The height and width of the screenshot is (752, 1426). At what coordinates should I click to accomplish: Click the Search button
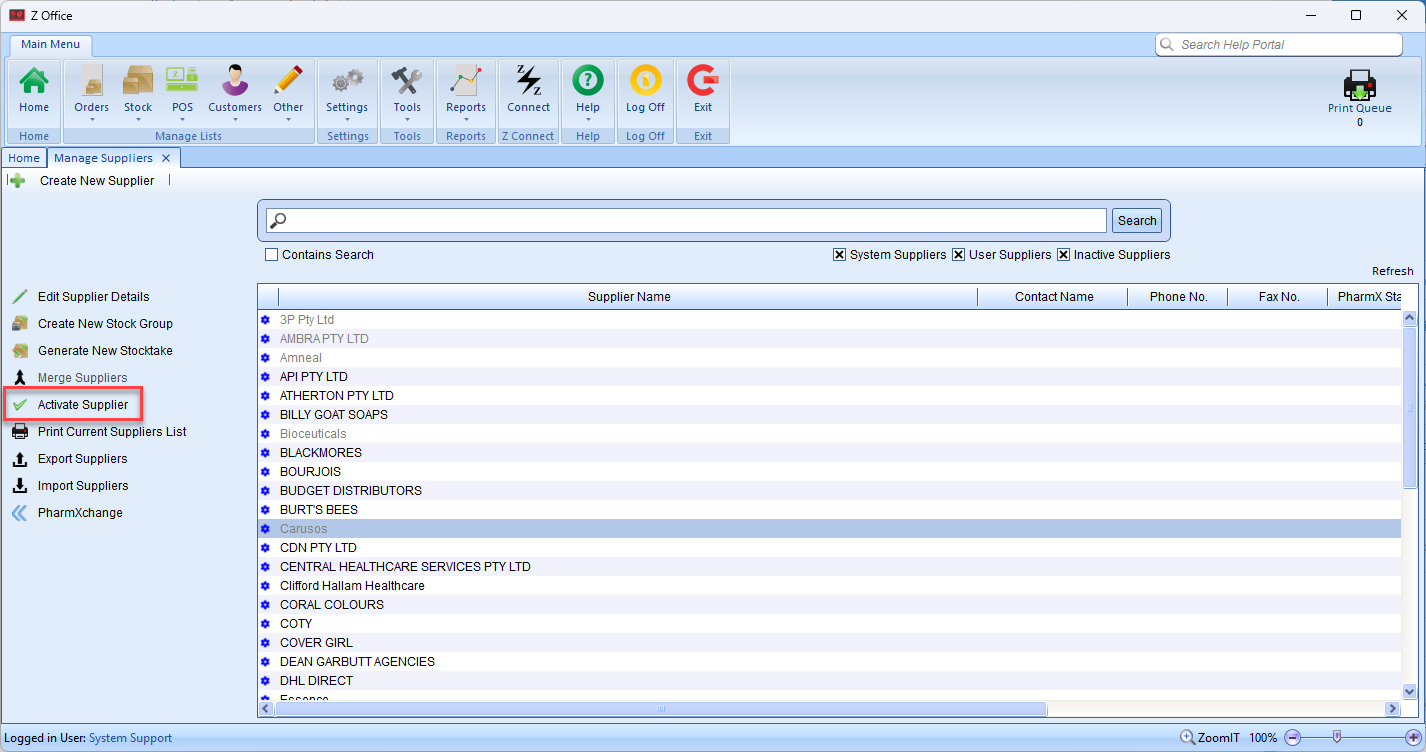(x=1137, y=221)
